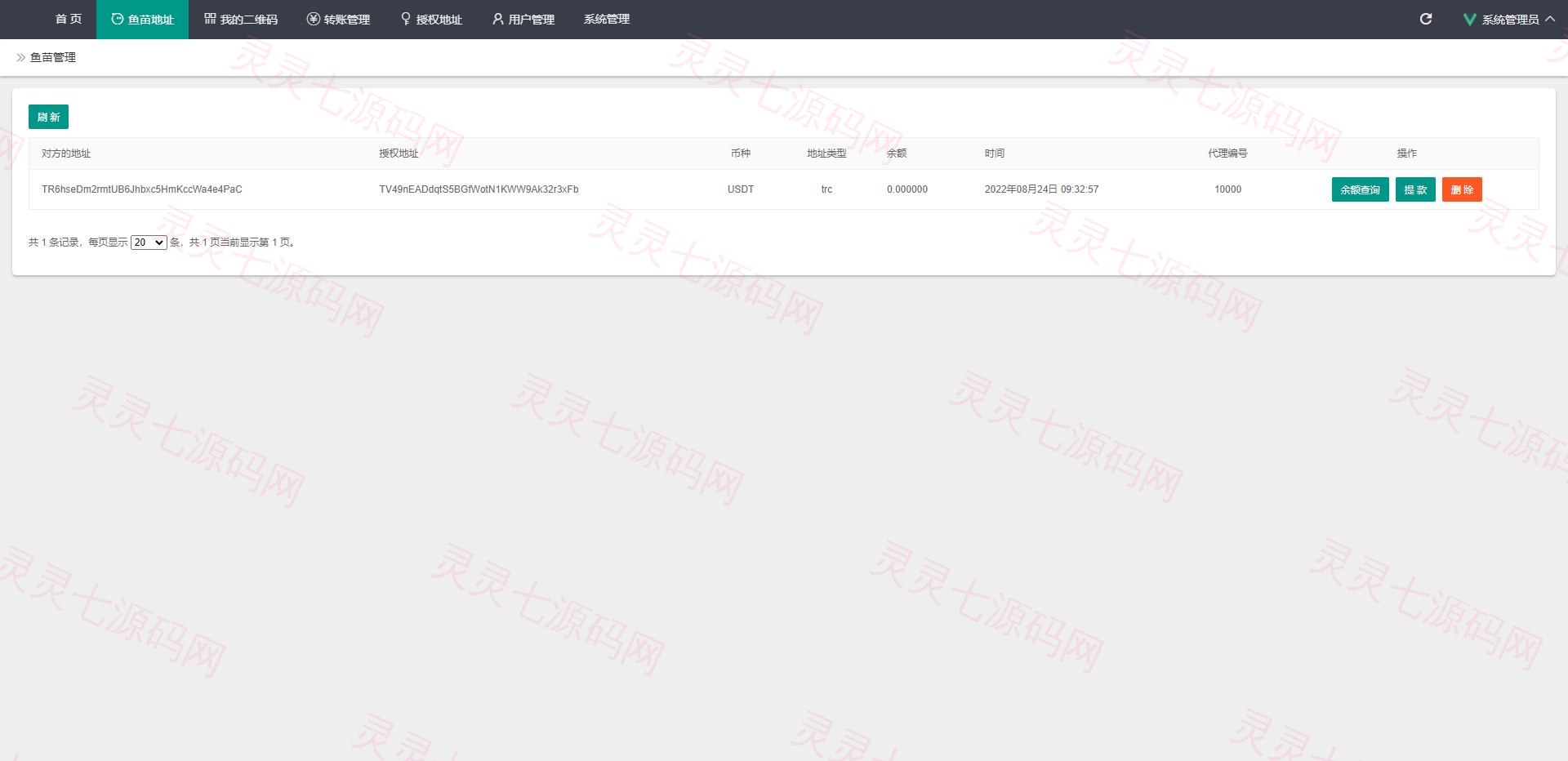Click the pin icon beside 授权地址
Screen dimensions: 1568x761
pyautogui.click(x=406, y=19)
